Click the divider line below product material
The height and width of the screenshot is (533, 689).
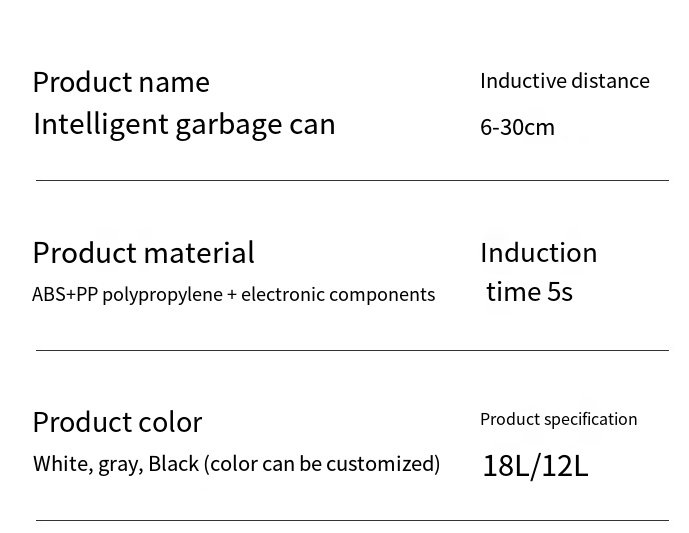coord(352,350)
